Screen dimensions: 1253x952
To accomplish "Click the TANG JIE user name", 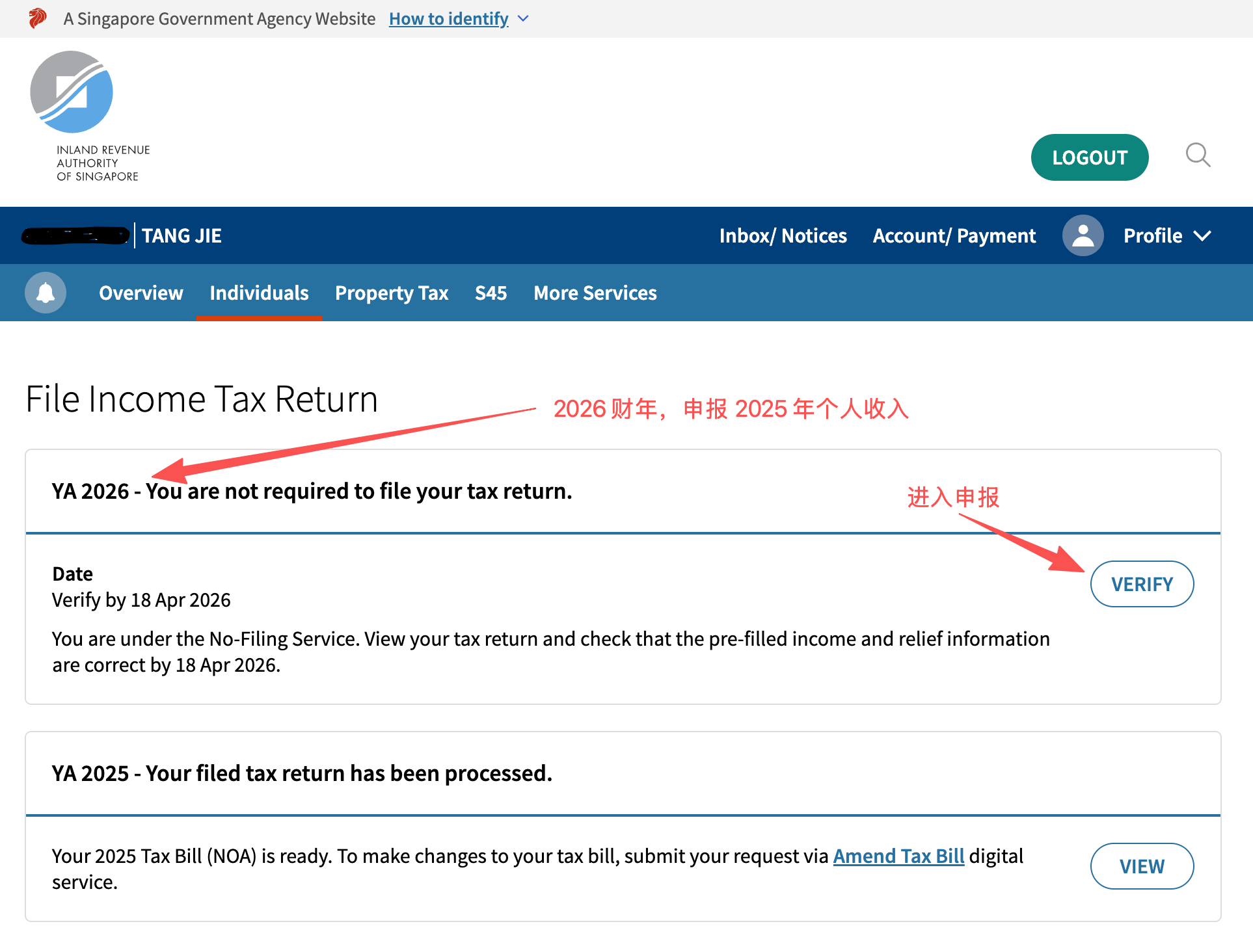I will pos(182,235).
